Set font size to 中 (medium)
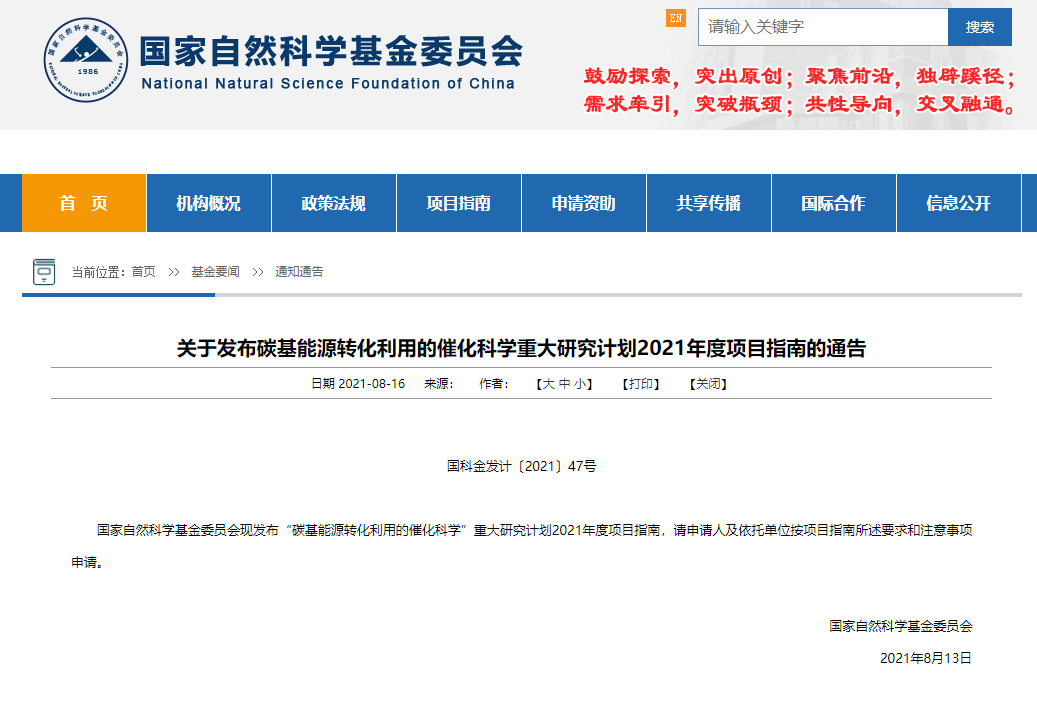This screenshot has height=704, width=1037. click(x=564, y=384)
